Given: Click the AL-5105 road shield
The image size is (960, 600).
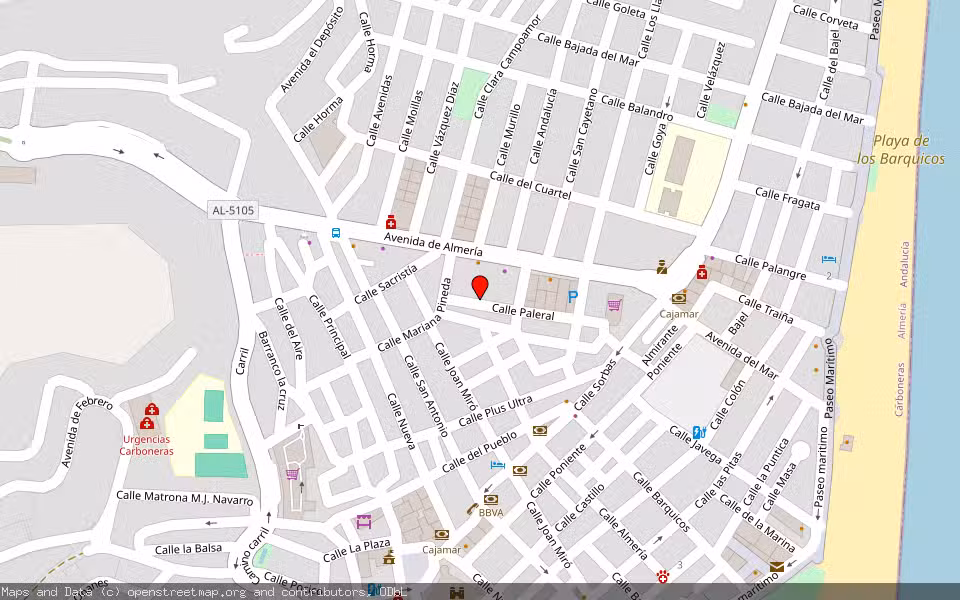Looking at the screenshot, I should pos(233,211).
